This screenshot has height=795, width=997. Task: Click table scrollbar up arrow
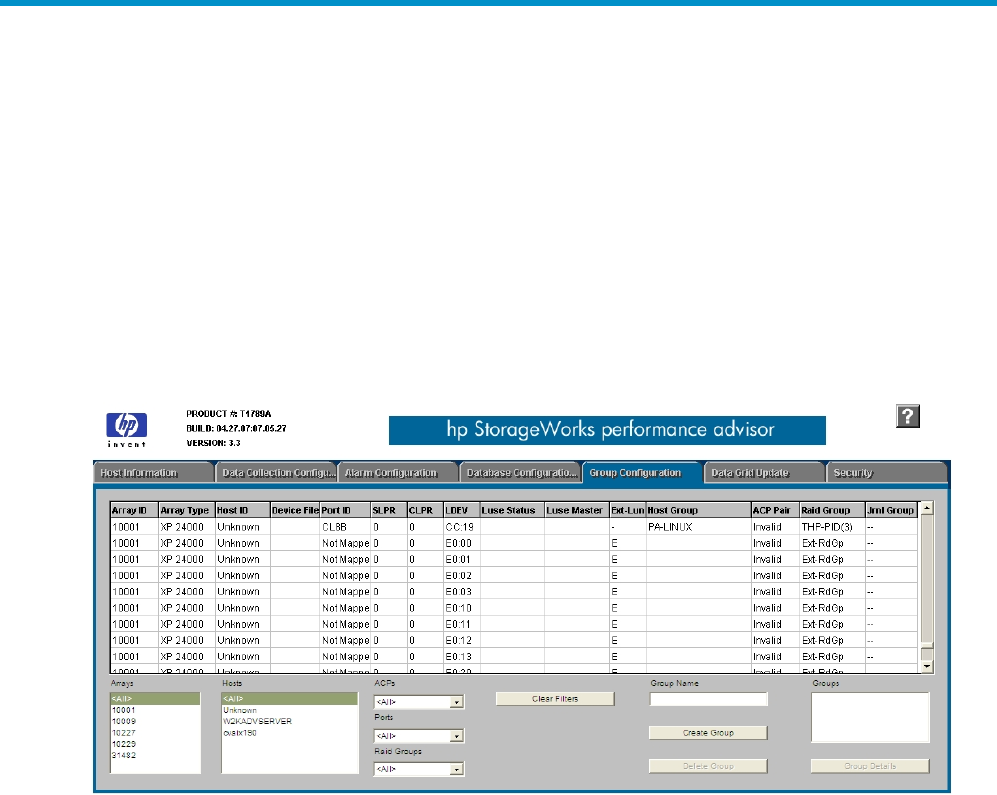(x=927, y=508)
